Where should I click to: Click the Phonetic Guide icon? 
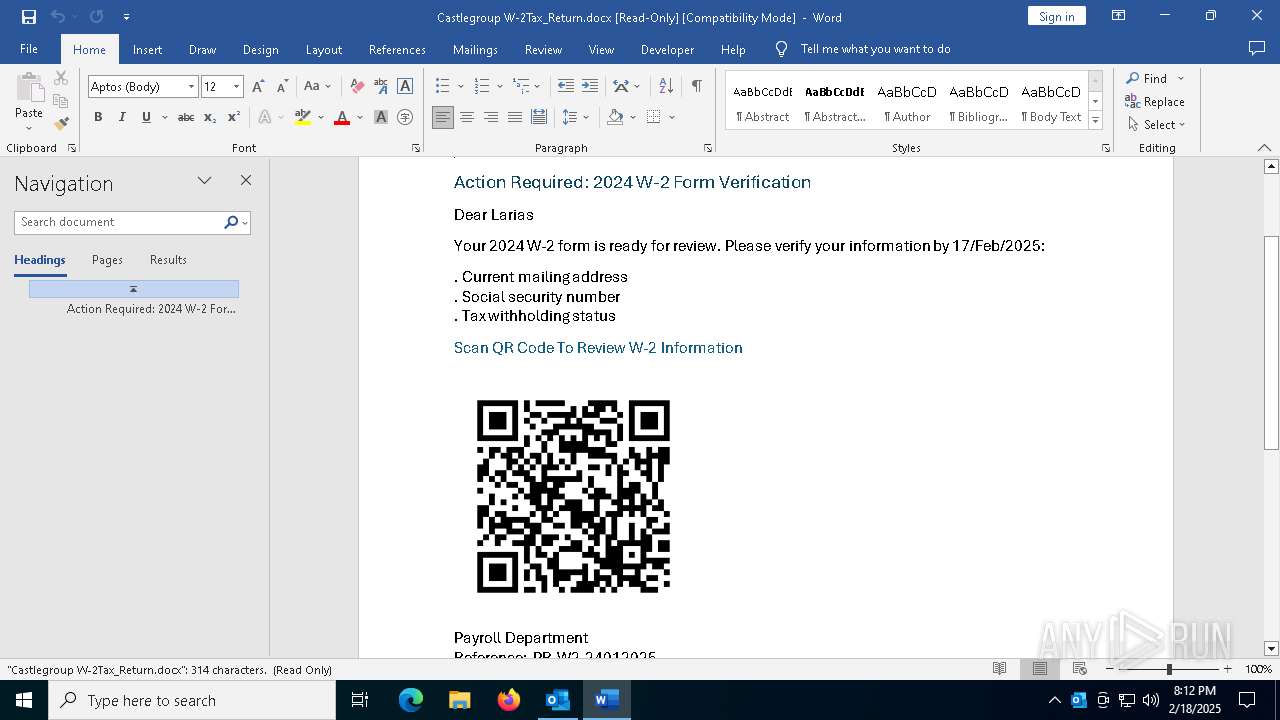(x=381, y=87)
